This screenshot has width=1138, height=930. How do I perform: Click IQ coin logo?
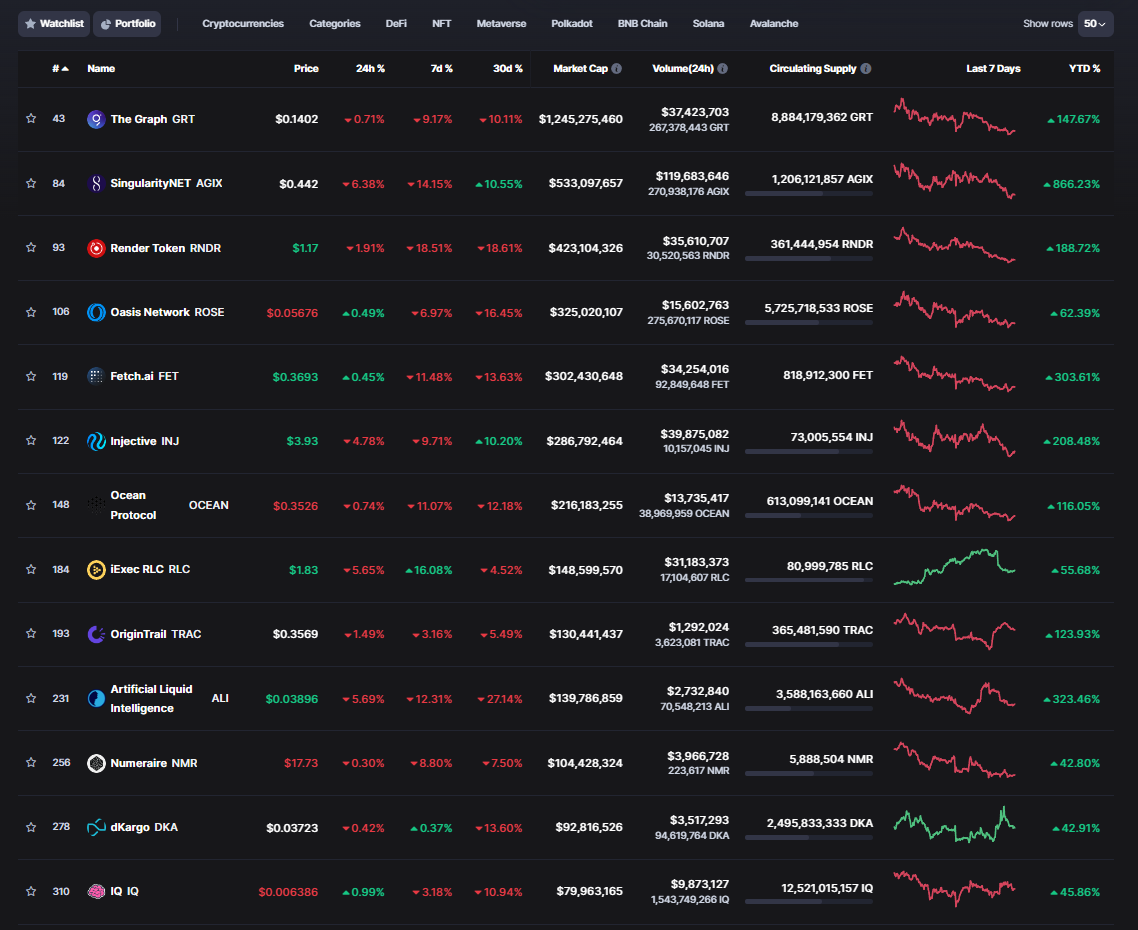(96, 892)
